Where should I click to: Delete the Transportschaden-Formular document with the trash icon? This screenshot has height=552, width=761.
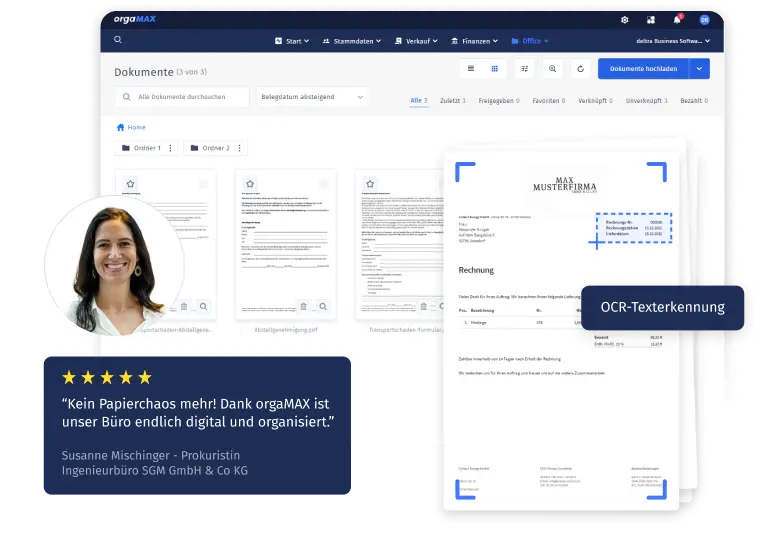(x=424, y=306)
